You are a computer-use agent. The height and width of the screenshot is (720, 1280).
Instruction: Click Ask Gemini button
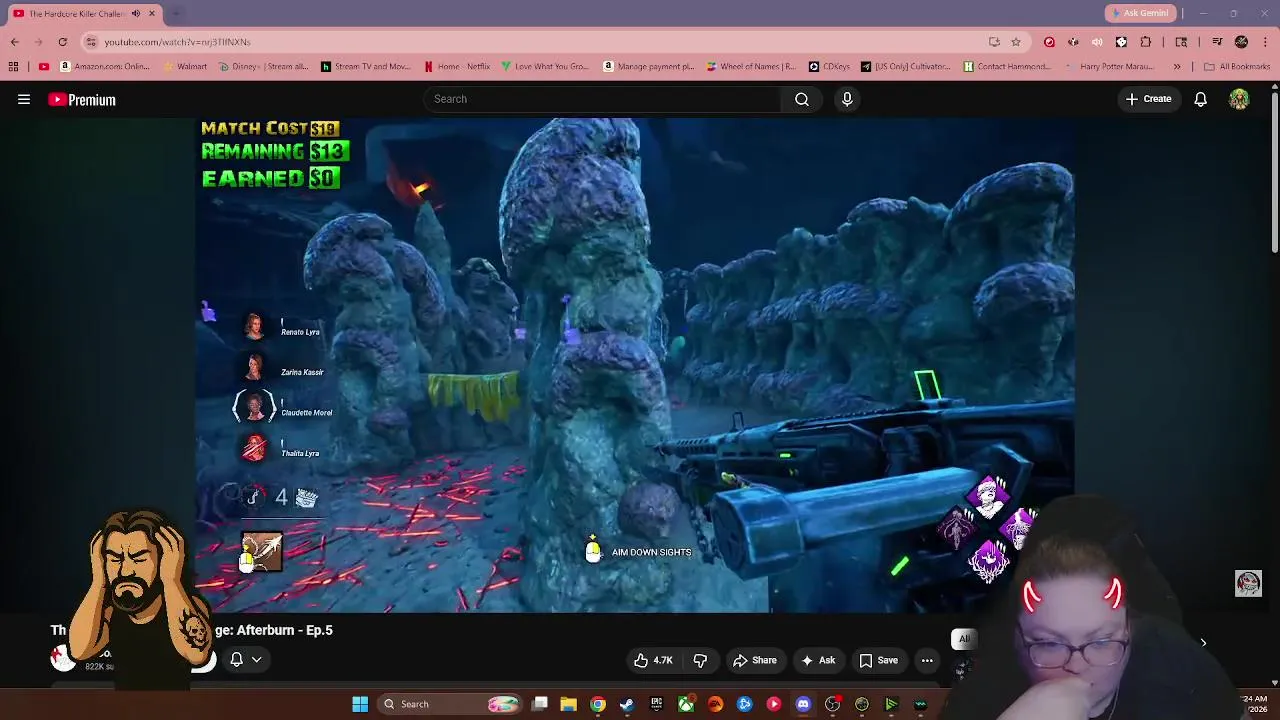click(1139, 13)
